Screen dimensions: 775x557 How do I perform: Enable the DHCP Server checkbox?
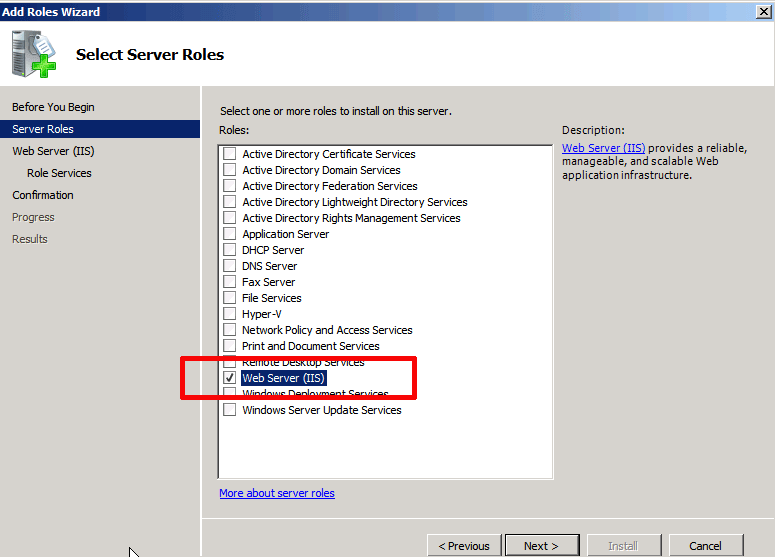point(229,250)
